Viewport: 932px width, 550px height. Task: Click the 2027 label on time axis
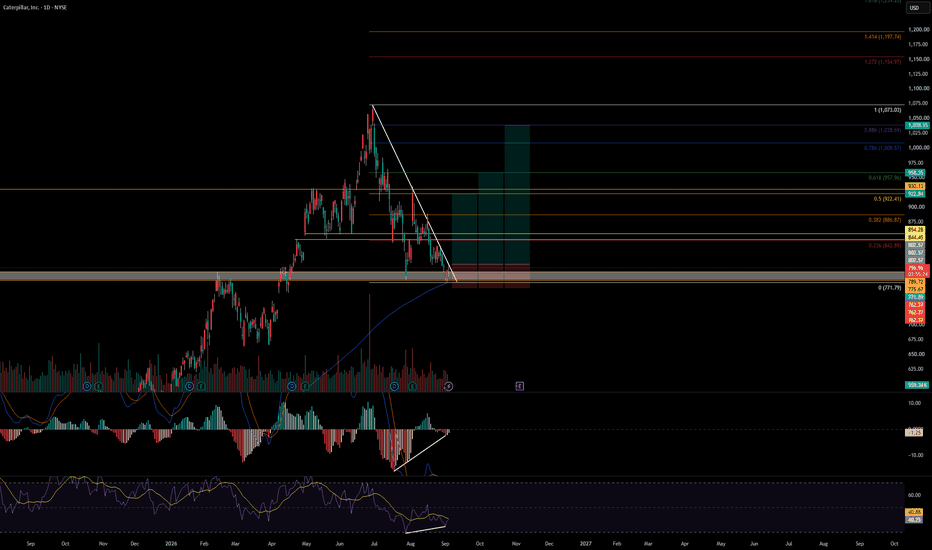coord(585,543)
